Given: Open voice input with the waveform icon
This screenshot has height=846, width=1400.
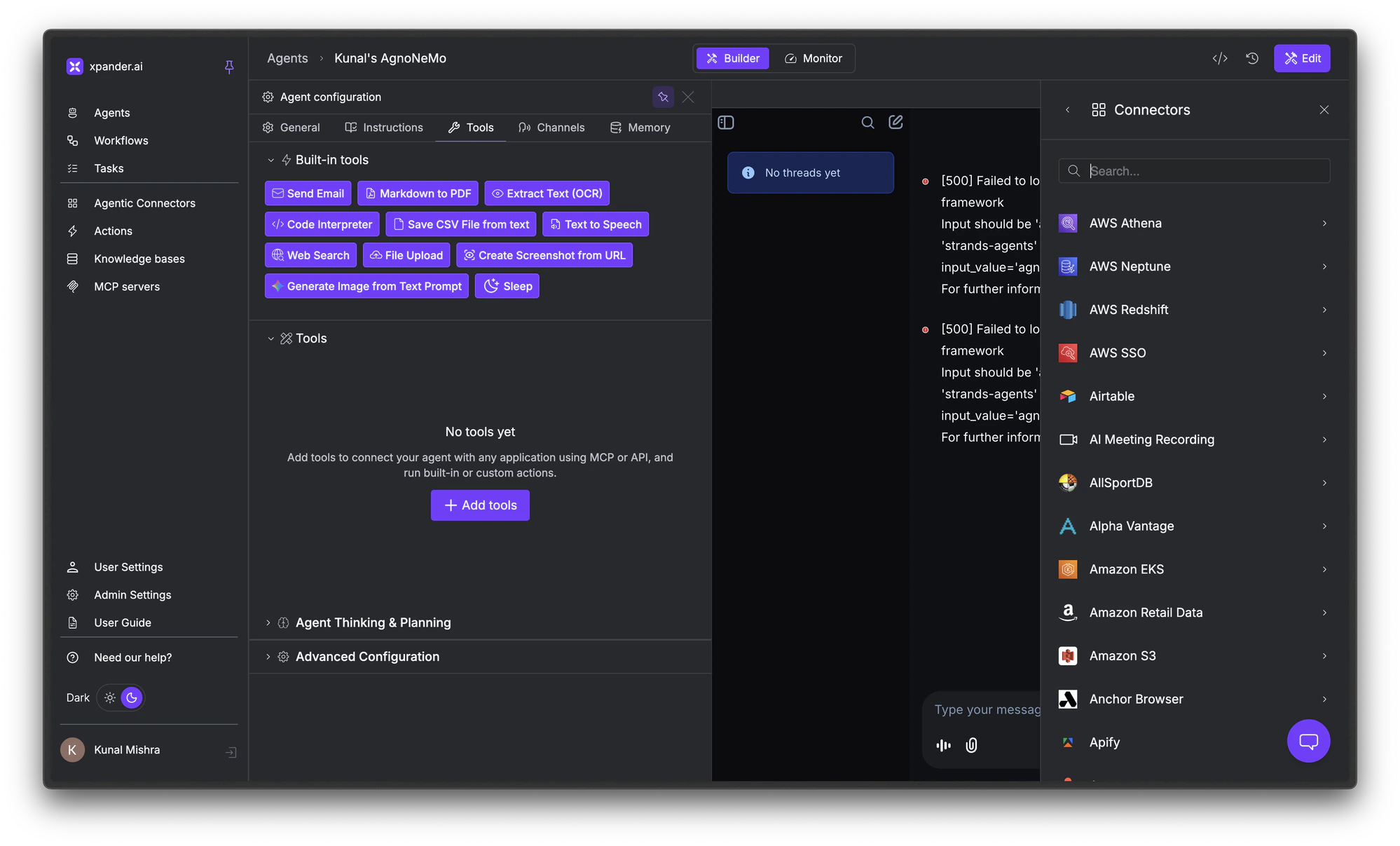Looking at the screenshot, I should click(x=943, y=745).
